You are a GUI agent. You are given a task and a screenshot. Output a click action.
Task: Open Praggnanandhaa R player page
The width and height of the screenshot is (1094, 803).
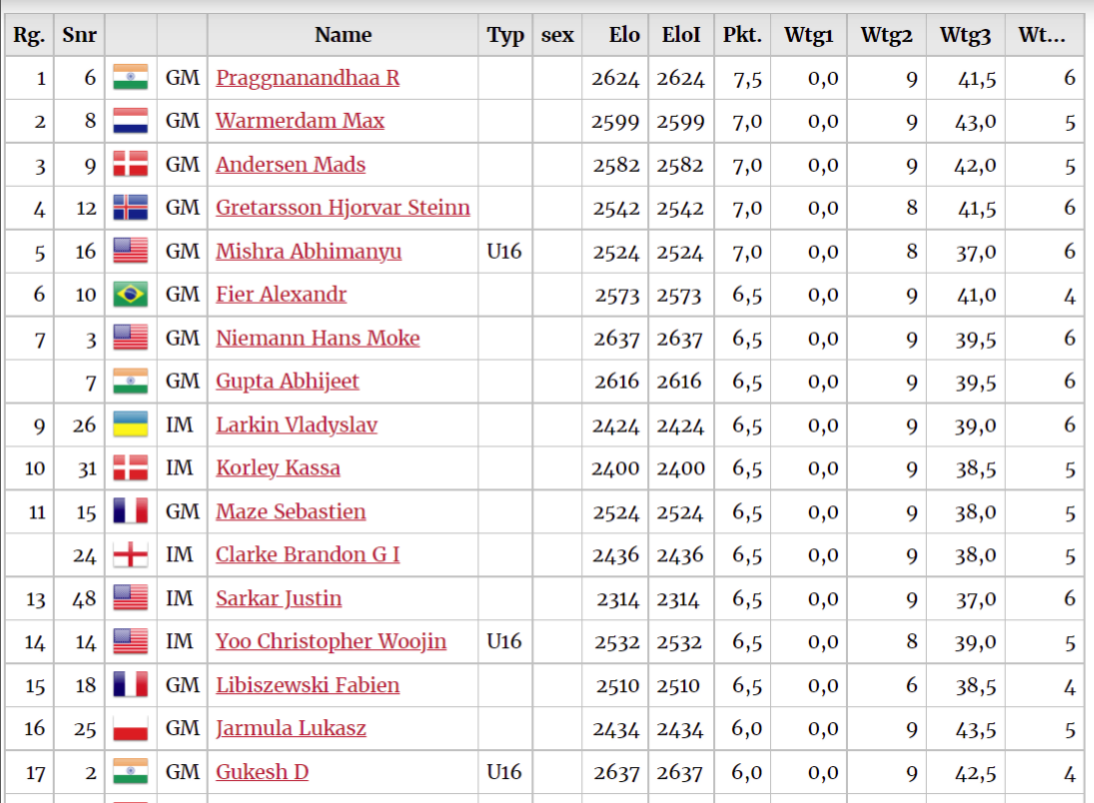tap(308, 77)
